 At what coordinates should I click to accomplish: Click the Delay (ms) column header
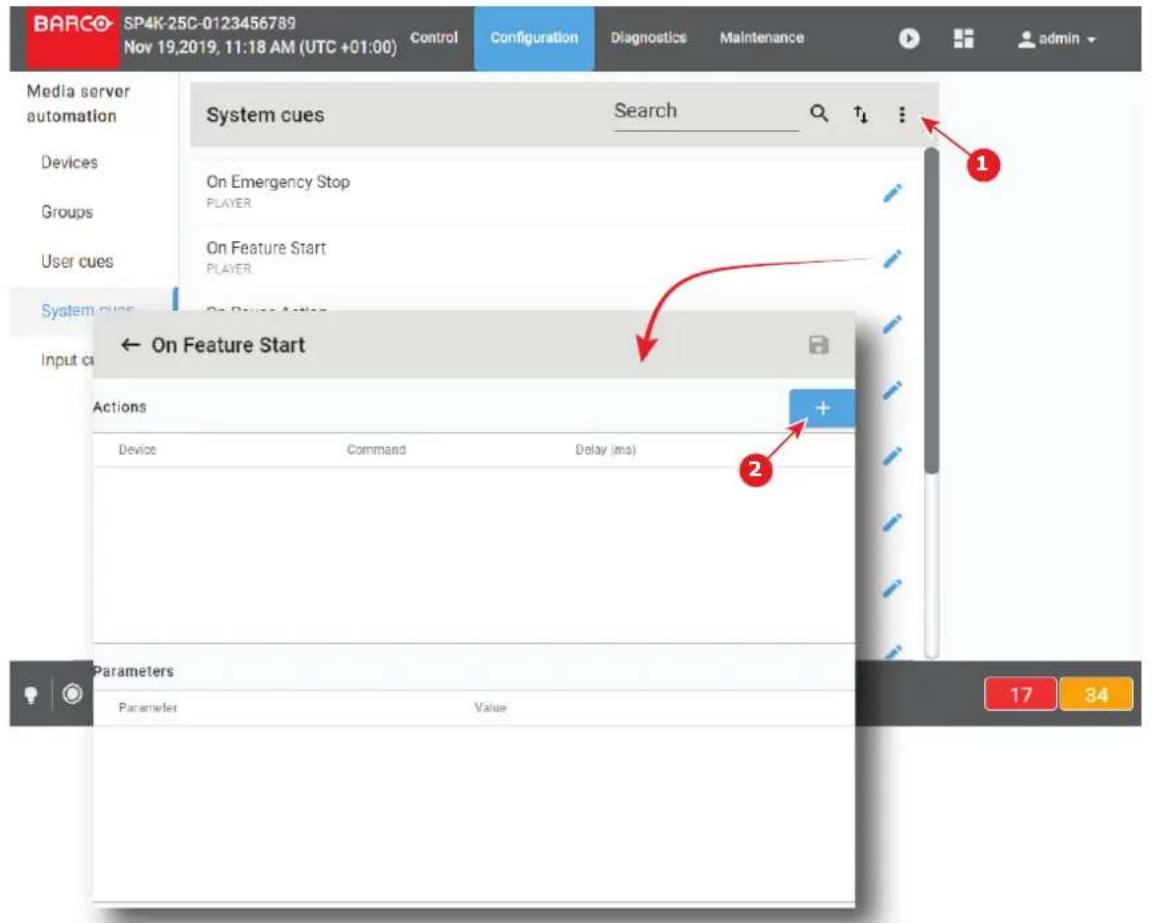coord(606,449)
